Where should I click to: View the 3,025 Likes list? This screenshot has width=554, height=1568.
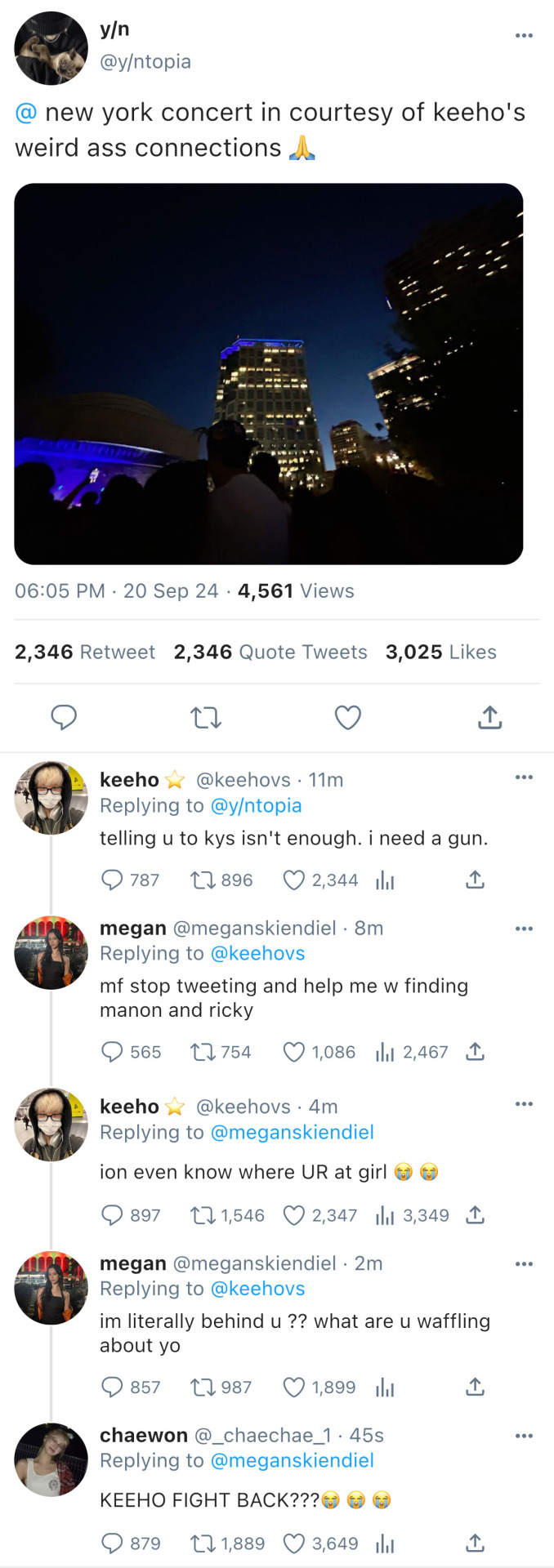click(440, 652)
